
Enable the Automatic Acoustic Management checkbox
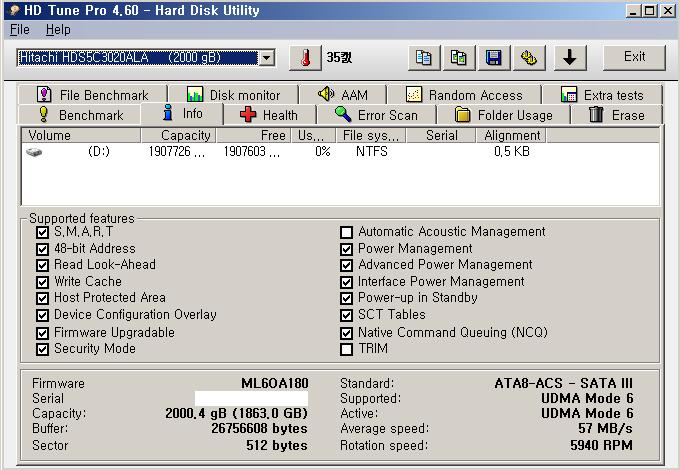tap(346, 232)
